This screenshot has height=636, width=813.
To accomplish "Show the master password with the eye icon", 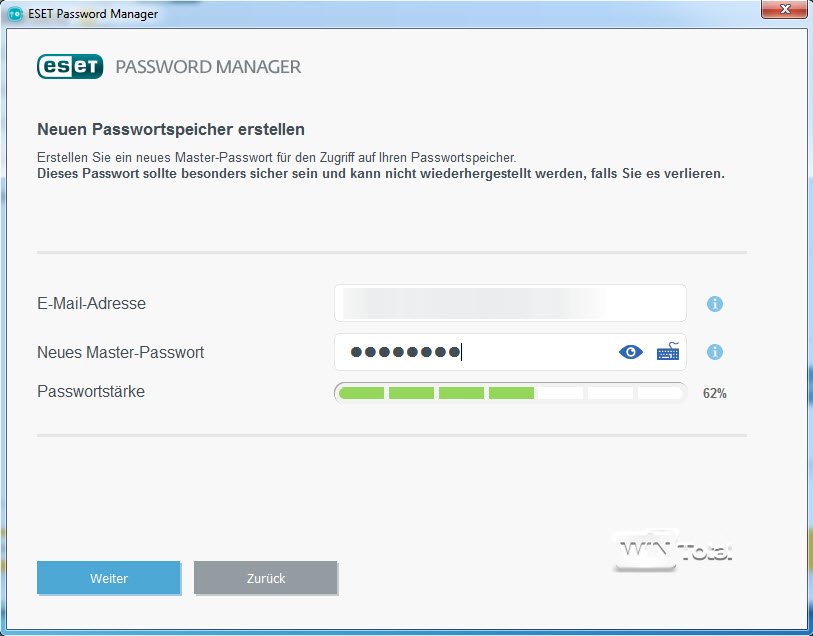I will (630, 352).
